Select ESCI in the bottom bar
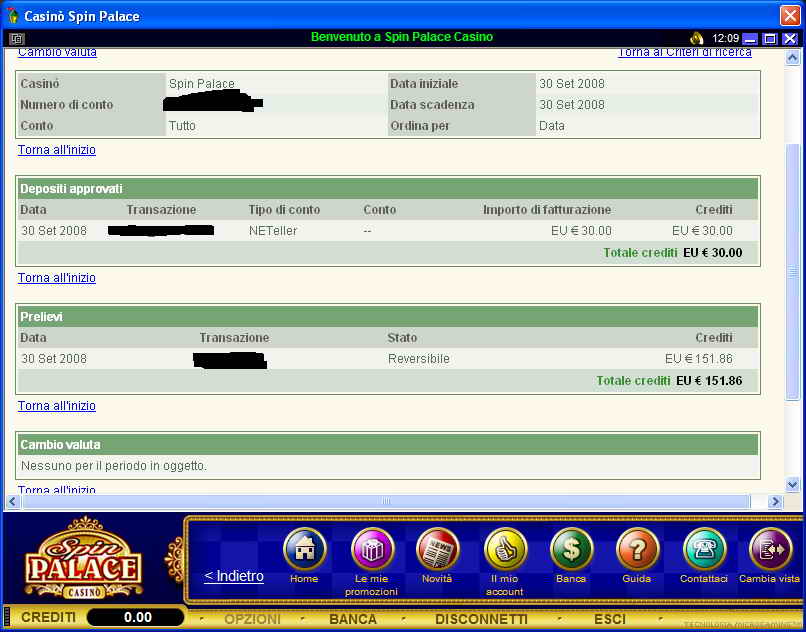This screenshot has height=632, width=806. [x=610, y=619]
